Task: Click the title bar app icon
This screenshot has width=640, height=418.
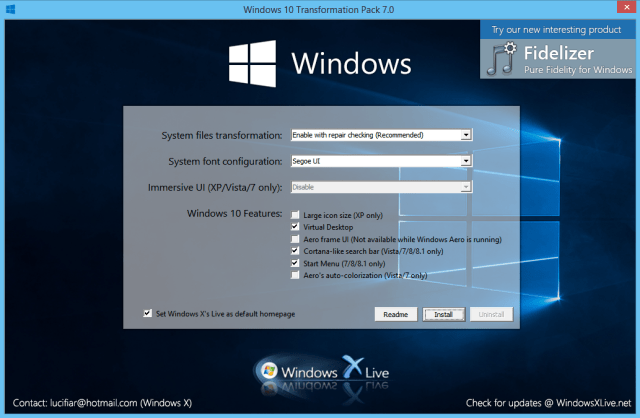Action: [10, 9]
